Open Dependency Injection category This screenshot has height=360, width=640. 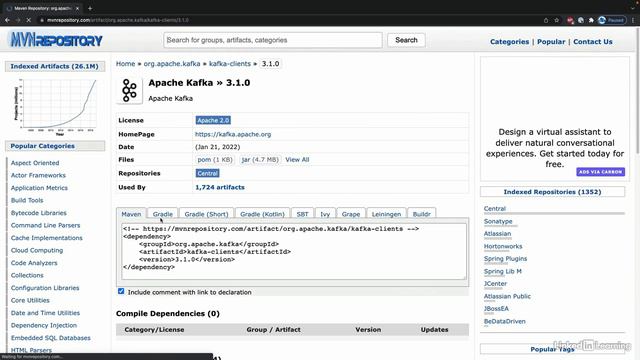coord(44,325)
